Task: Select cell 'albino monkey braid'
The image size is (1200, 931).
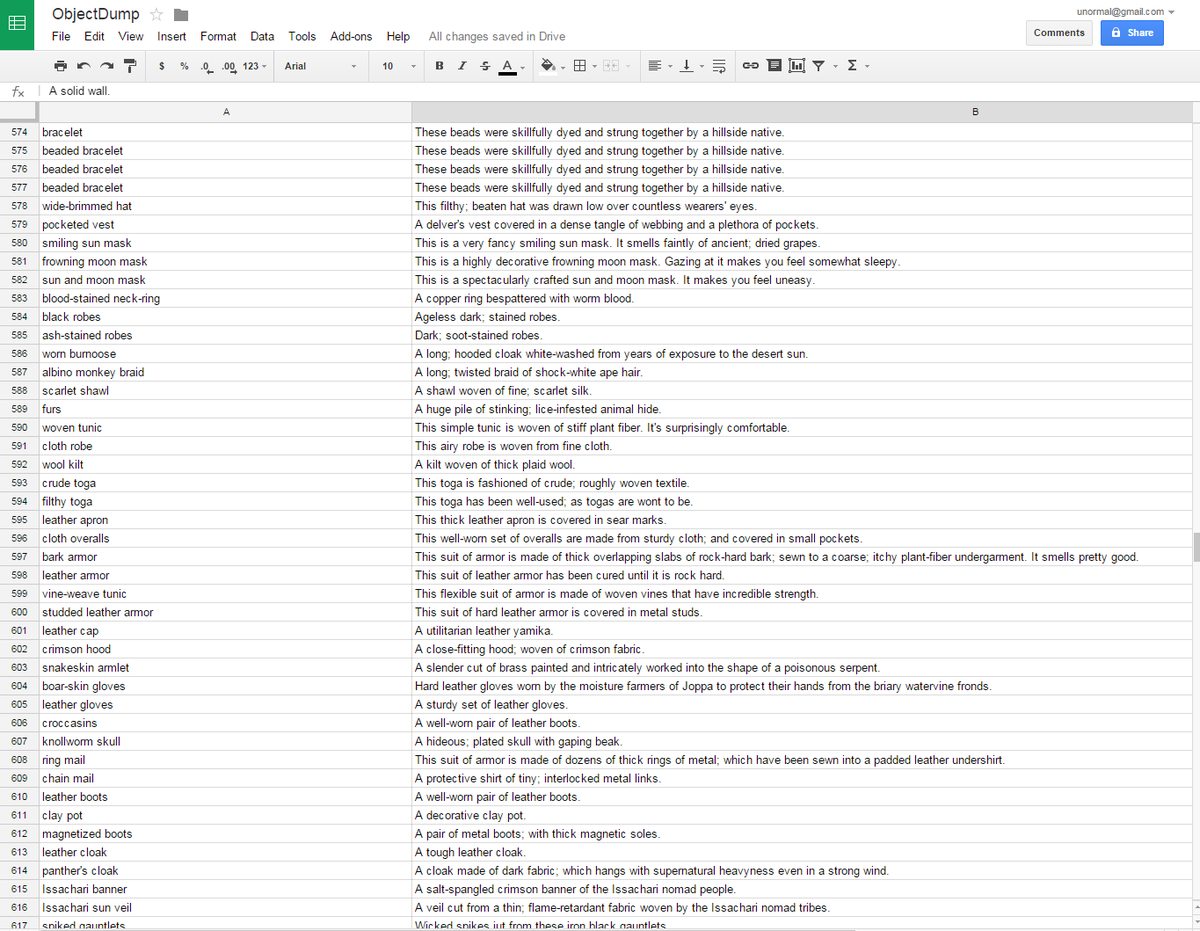Action: [x=225, y=372]
